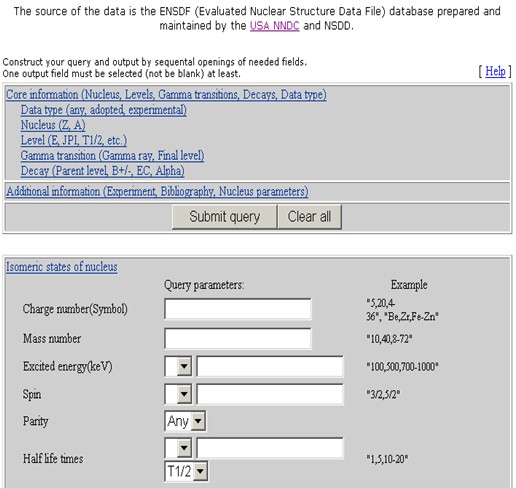This screenshot has width=516, height=489.
Task: Collapse Isomeric states of nucleus section
Action: (62, 267)
